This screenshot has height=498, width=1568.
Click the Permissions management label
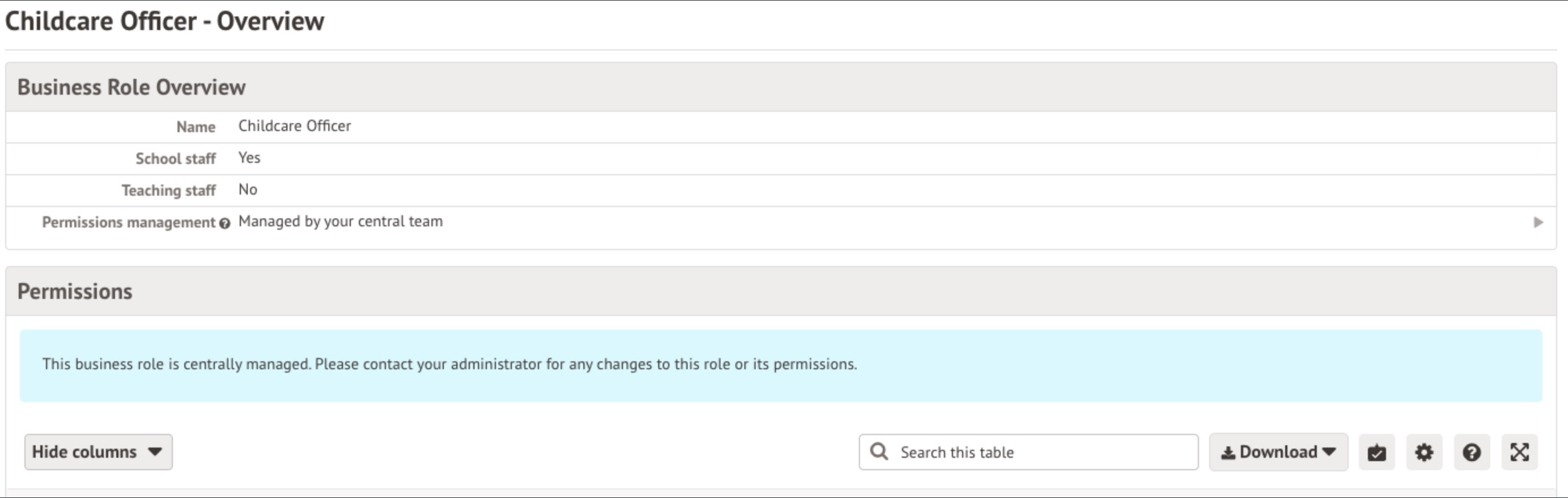129,223
